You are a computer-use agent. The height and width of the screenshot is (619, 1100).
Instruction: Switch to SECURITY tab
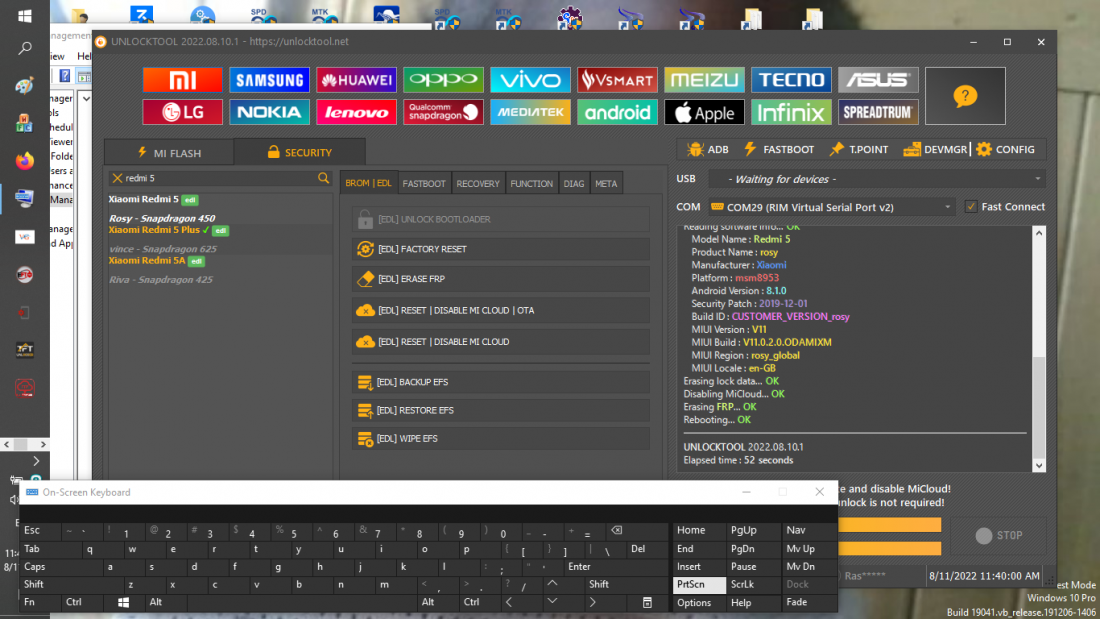[300, 152]
